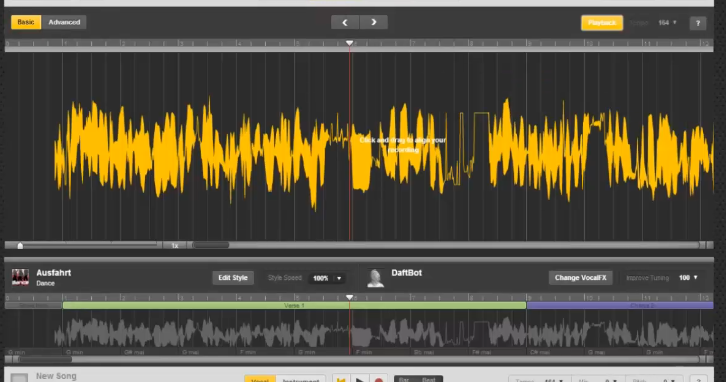Viewport: 726px width, 382px height.
Task: Open the Improve Tuning 100 dropdown
Action: coord(688,278)
